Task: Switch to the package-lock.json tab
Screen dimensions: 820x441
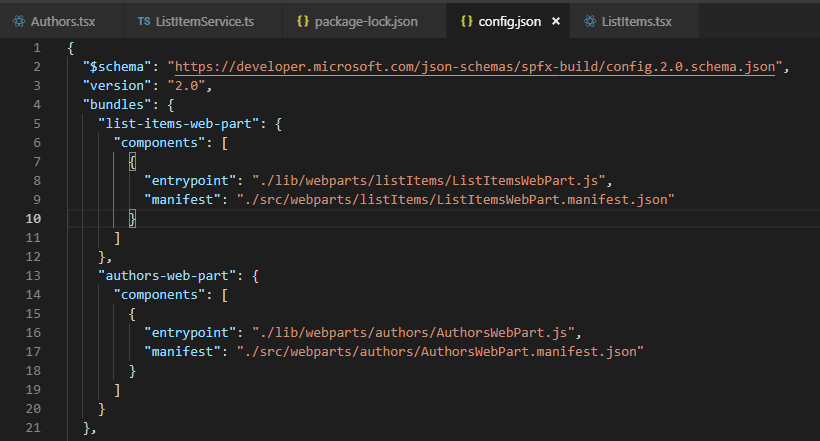Action: [365, 21]
